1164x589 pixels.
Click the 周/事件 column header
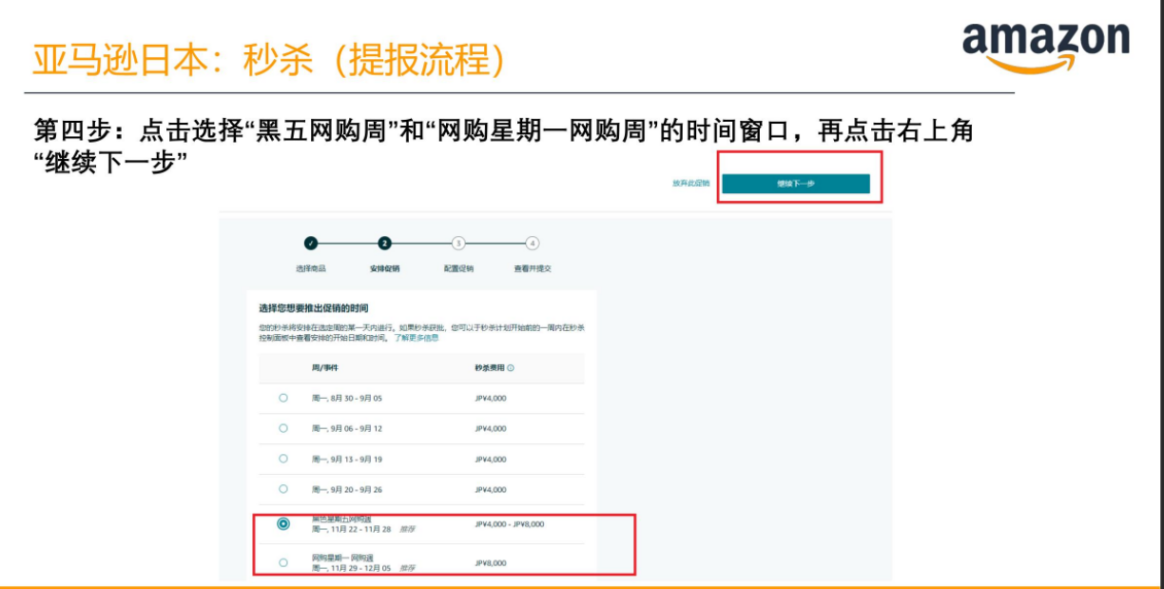click(x=323, y=366)
